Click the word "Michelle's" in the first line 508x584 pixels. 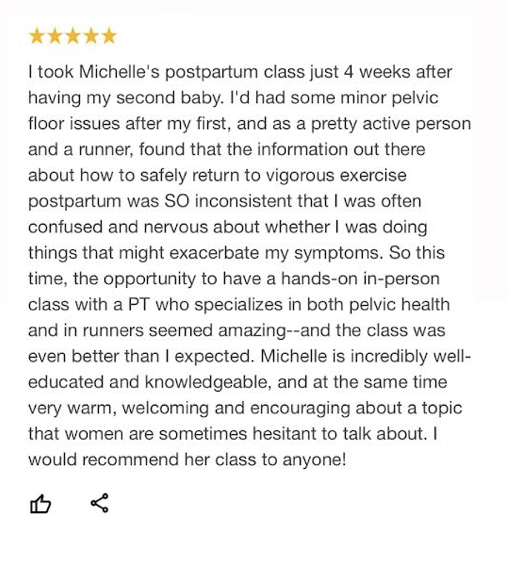click(119, 72)
